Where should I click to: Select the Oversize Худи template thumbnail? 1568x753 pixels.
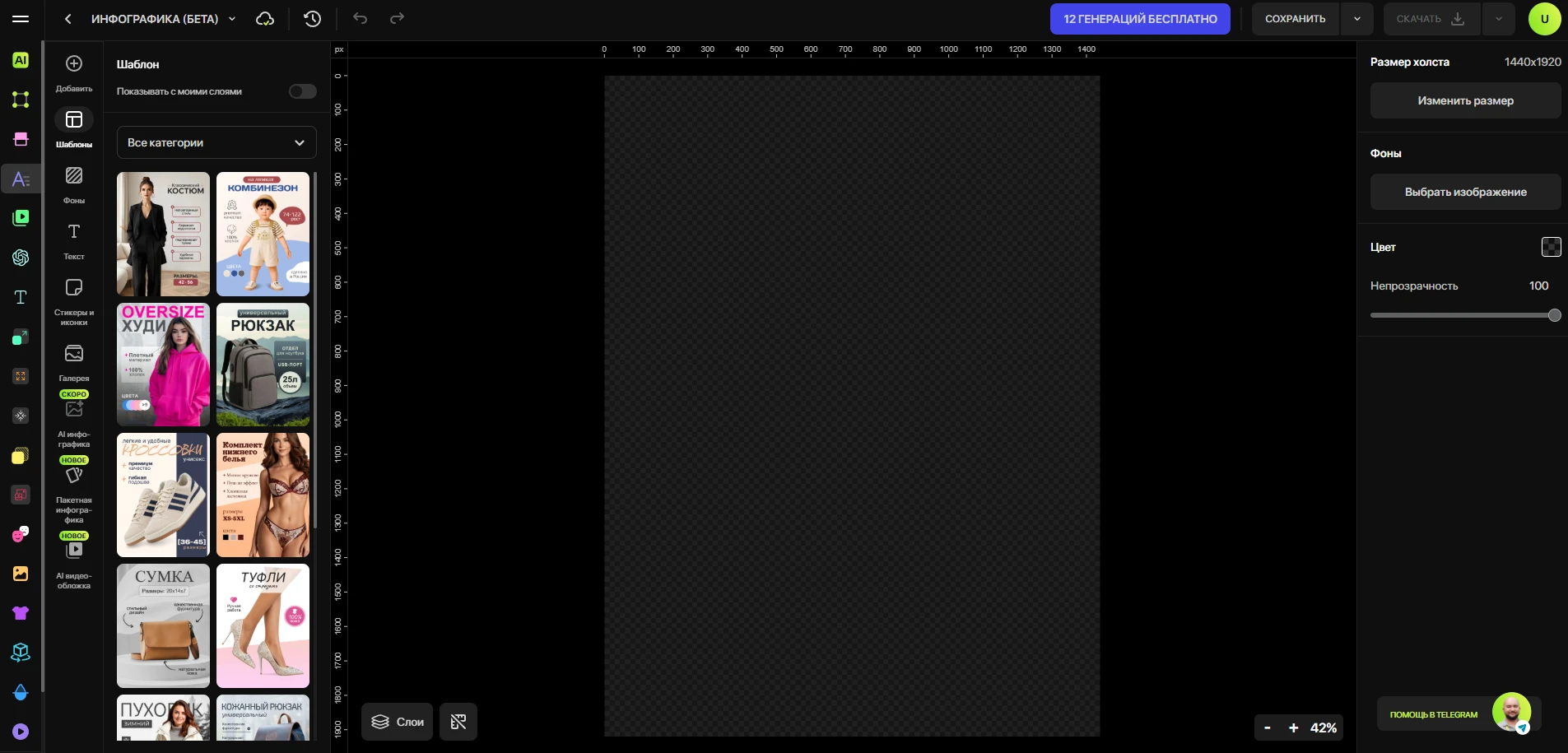163,365
